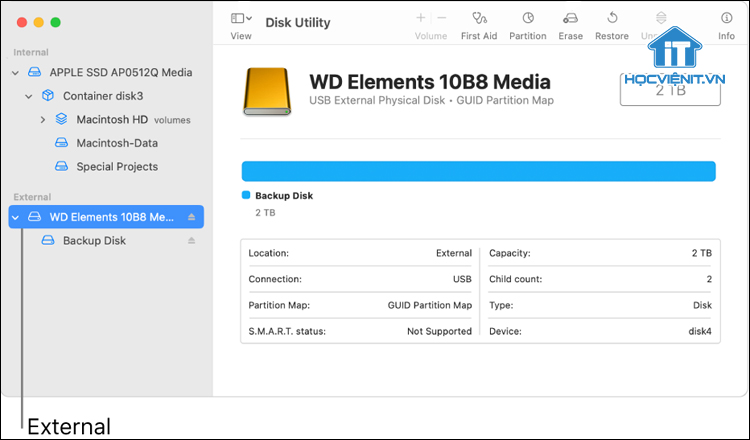Image resolution: width=750 pixels, height=440 pixels.
Task: Select WD Elements 10B8 Me... in sidebar
Action: pos(106,217)
